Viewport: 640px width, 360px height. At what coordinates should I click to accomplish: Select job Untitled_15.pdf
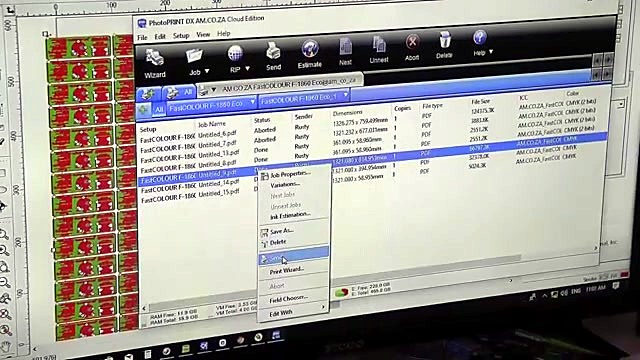click(x=219, y=193)
